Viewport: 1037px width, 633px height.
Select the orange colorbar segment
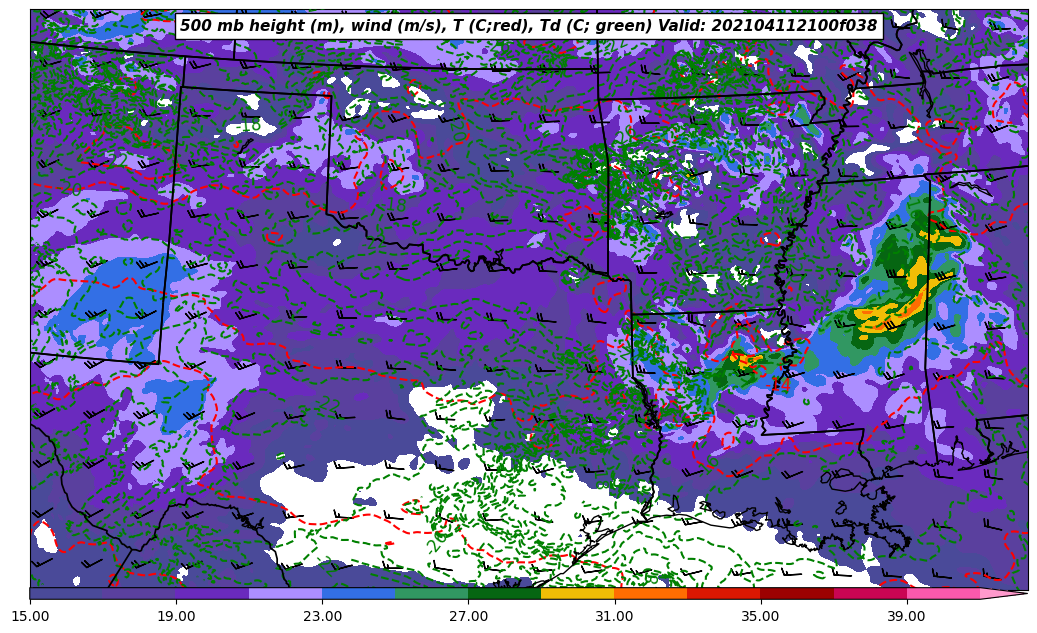[x=650, y=593]
